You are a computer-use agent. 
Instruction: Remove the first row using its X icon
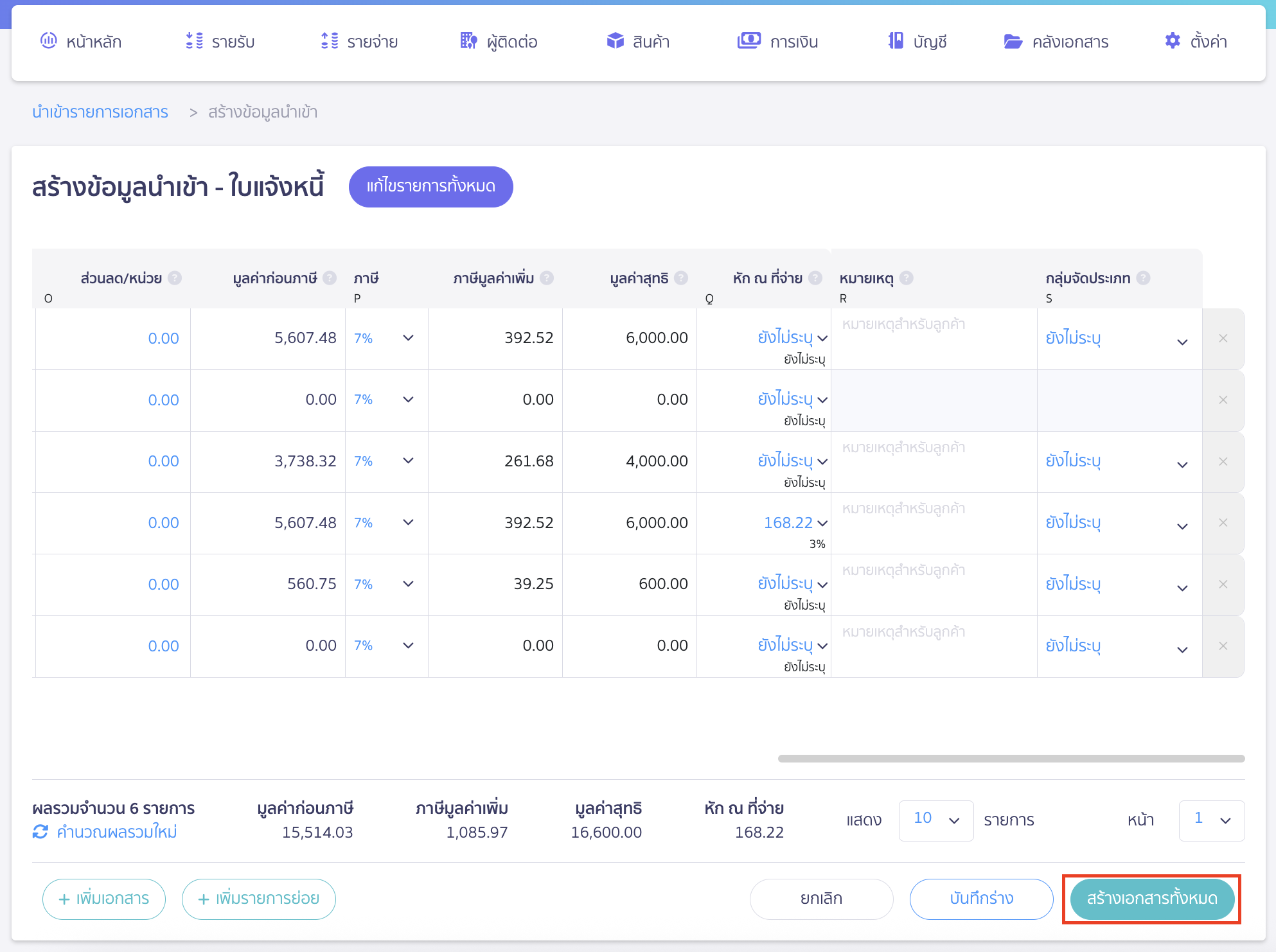(1223, 339)
